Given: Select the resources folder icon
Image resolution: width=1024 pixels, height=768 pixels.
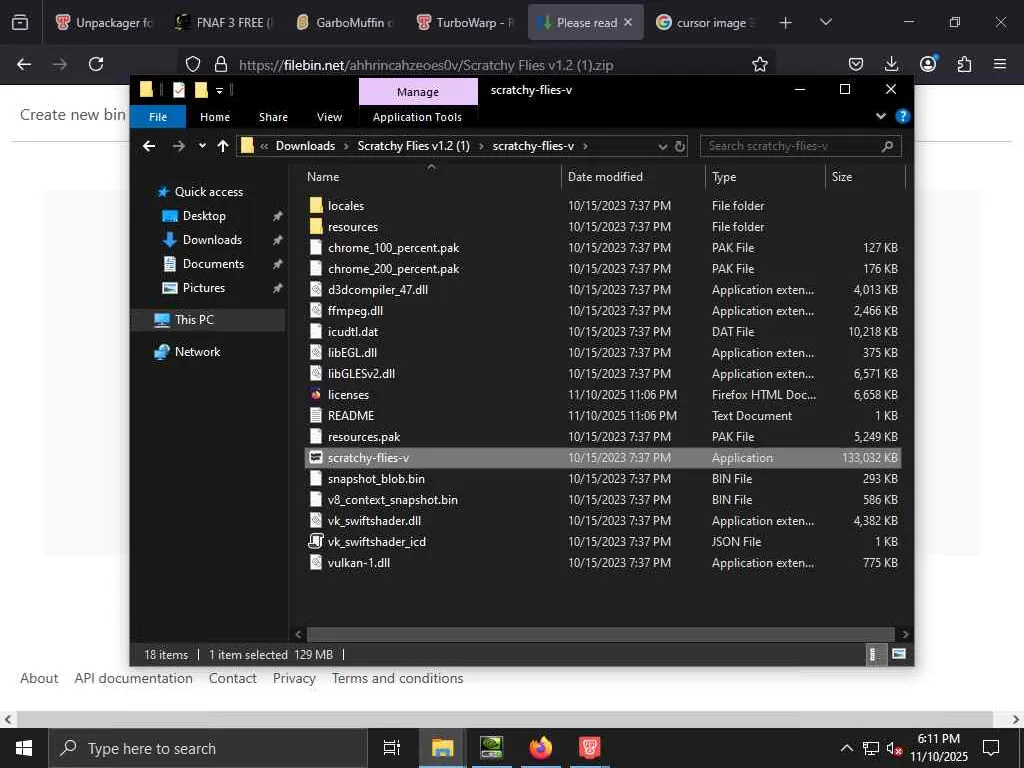Looking at the screenshot, I should click(x=316, y=227).
